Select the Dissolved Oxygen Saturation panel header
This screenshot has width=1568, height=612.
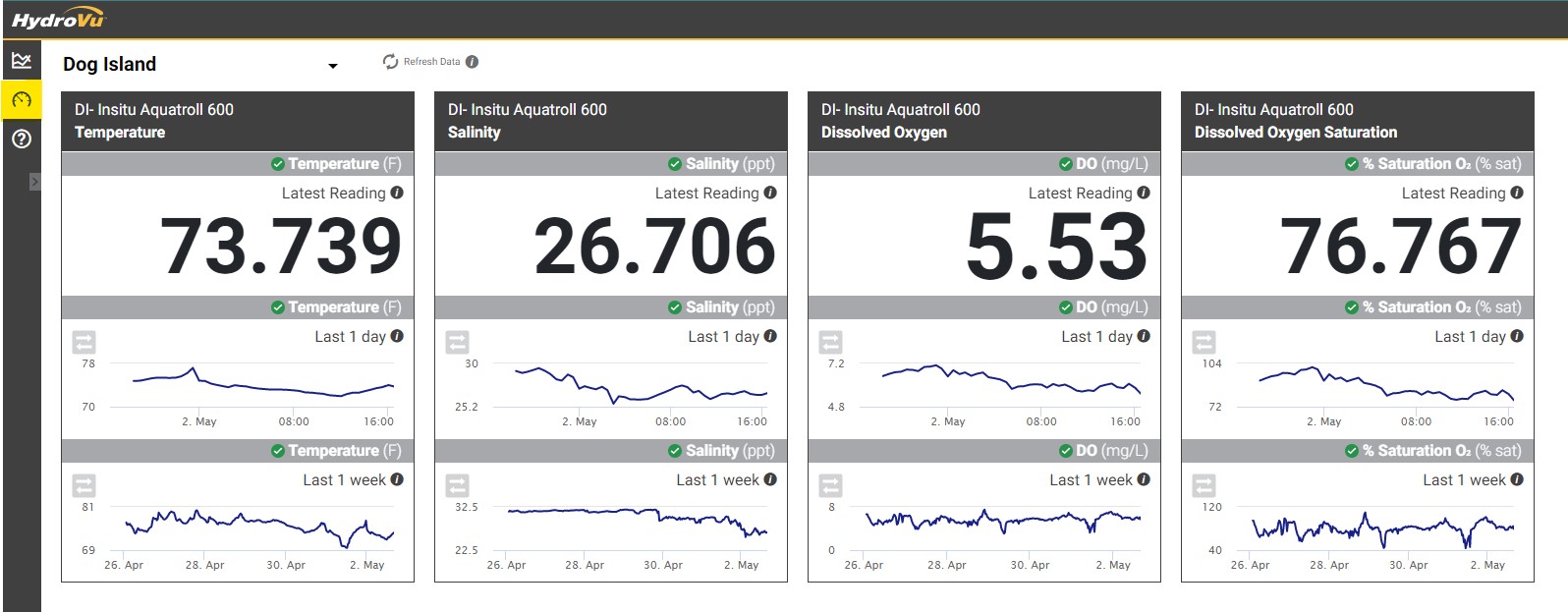1357,121
